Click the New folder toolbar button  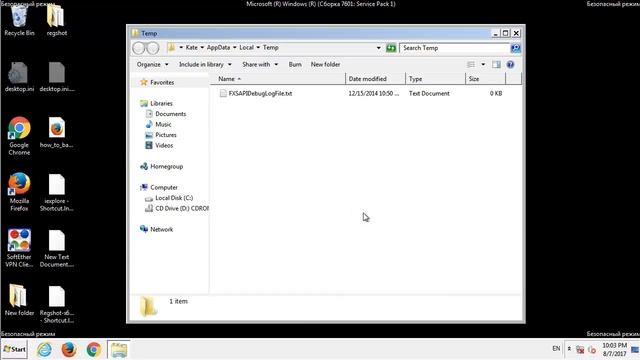tap(325, 64)
